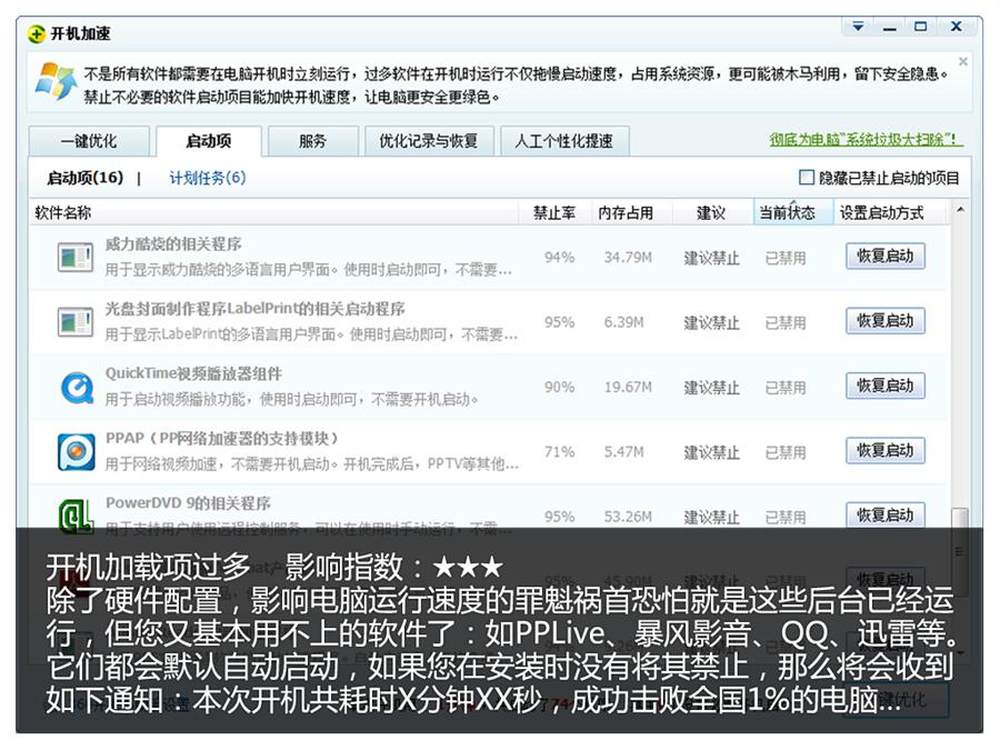Click the 19.67M memory value
The width and height of the screenshot is (1000, 750).
(628, 387)
